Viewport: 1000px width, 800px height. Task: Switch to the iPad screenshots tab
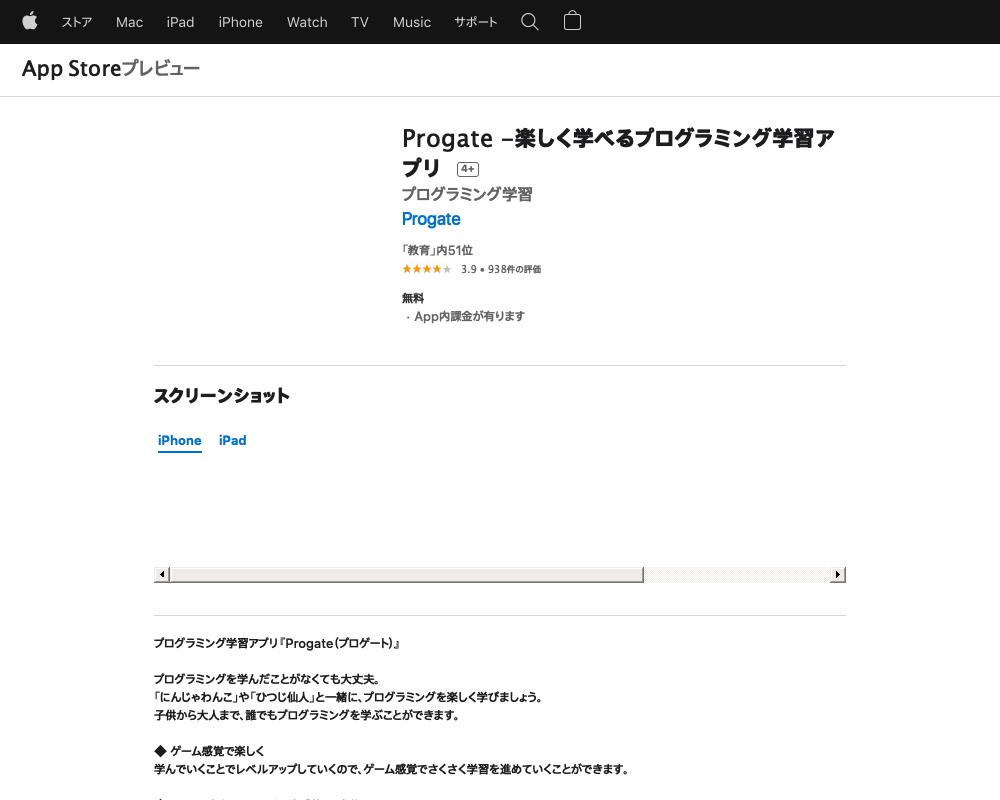point(232,440)
